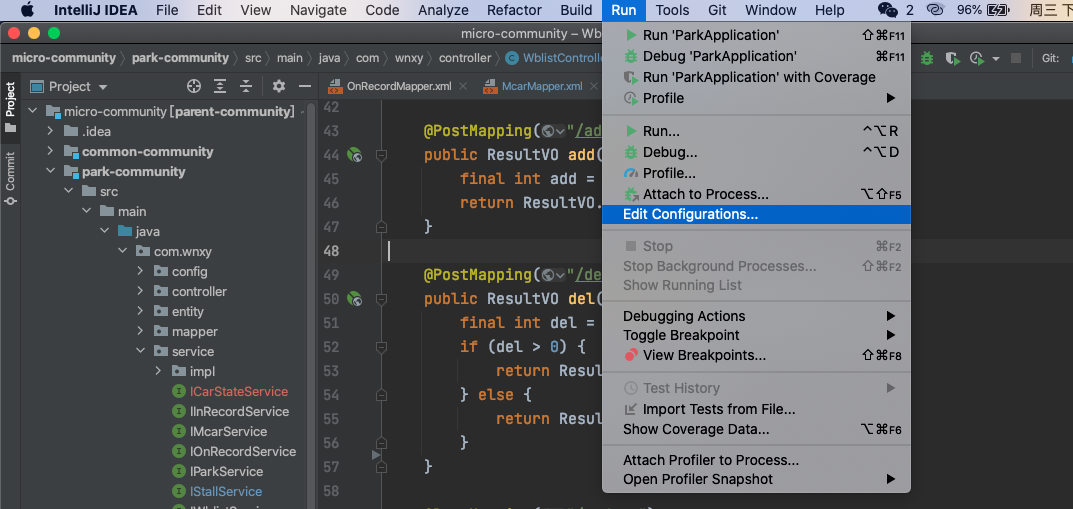Viewport: 1073px width, 509px height.
Task: Choose Debug 'ParkApplication' menu item
Action: click(x=756, y=56)
